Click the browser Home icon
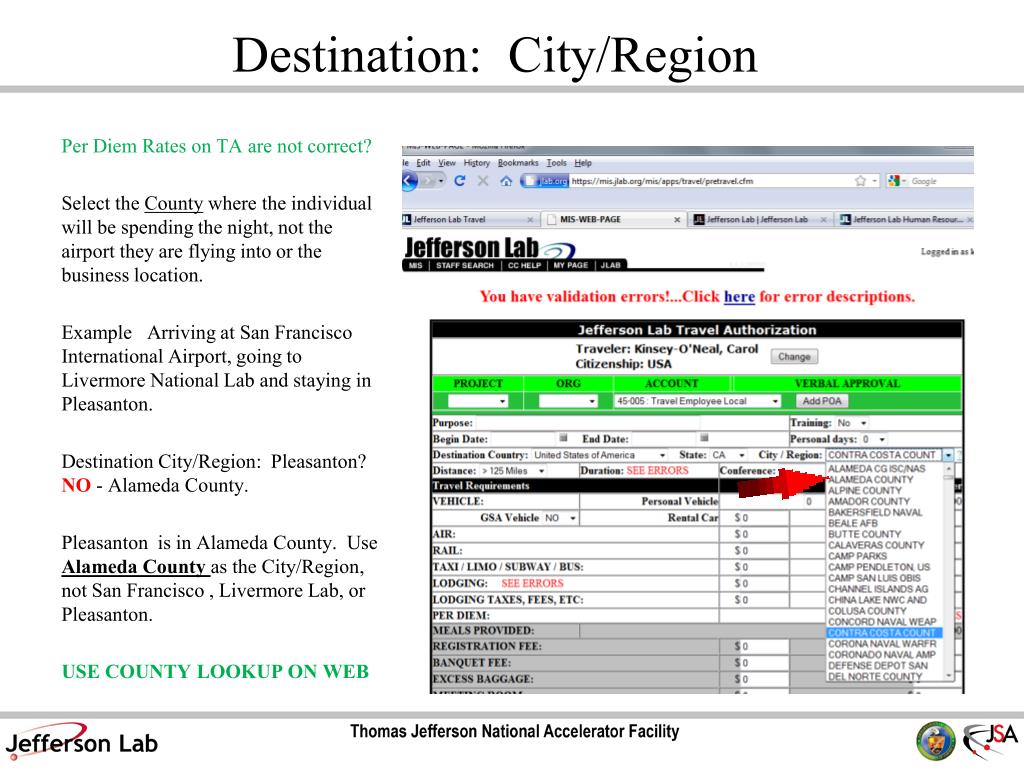 (506, 181)
